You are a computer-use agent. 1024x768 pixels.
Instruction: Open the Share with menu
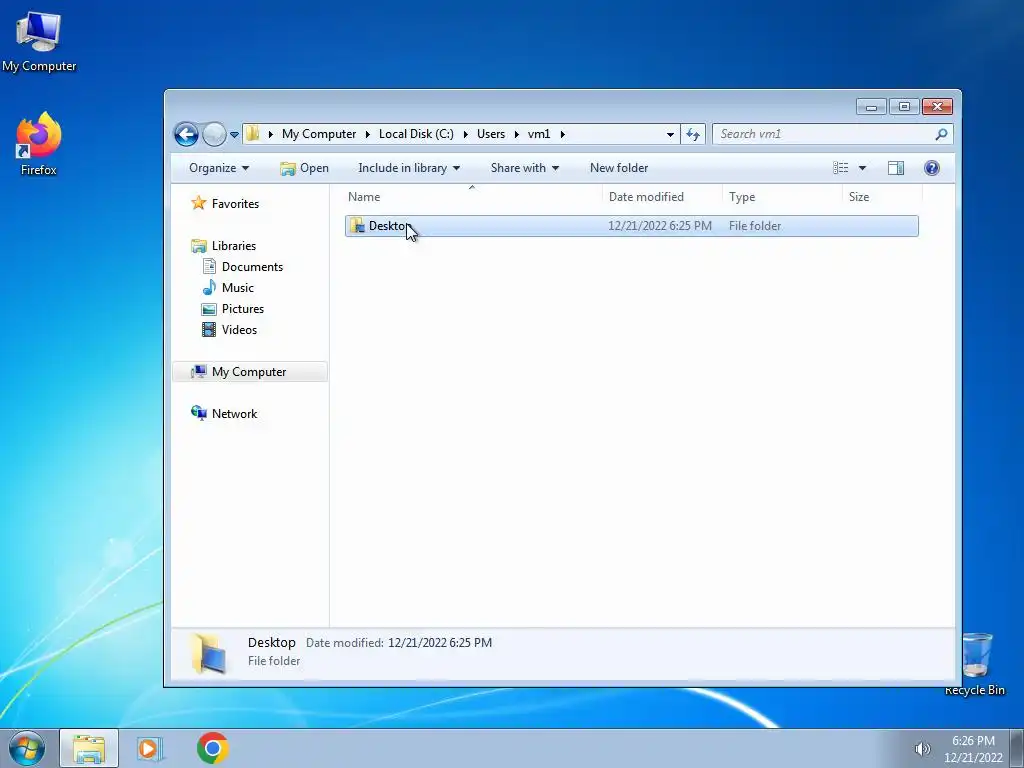point(524,168)
